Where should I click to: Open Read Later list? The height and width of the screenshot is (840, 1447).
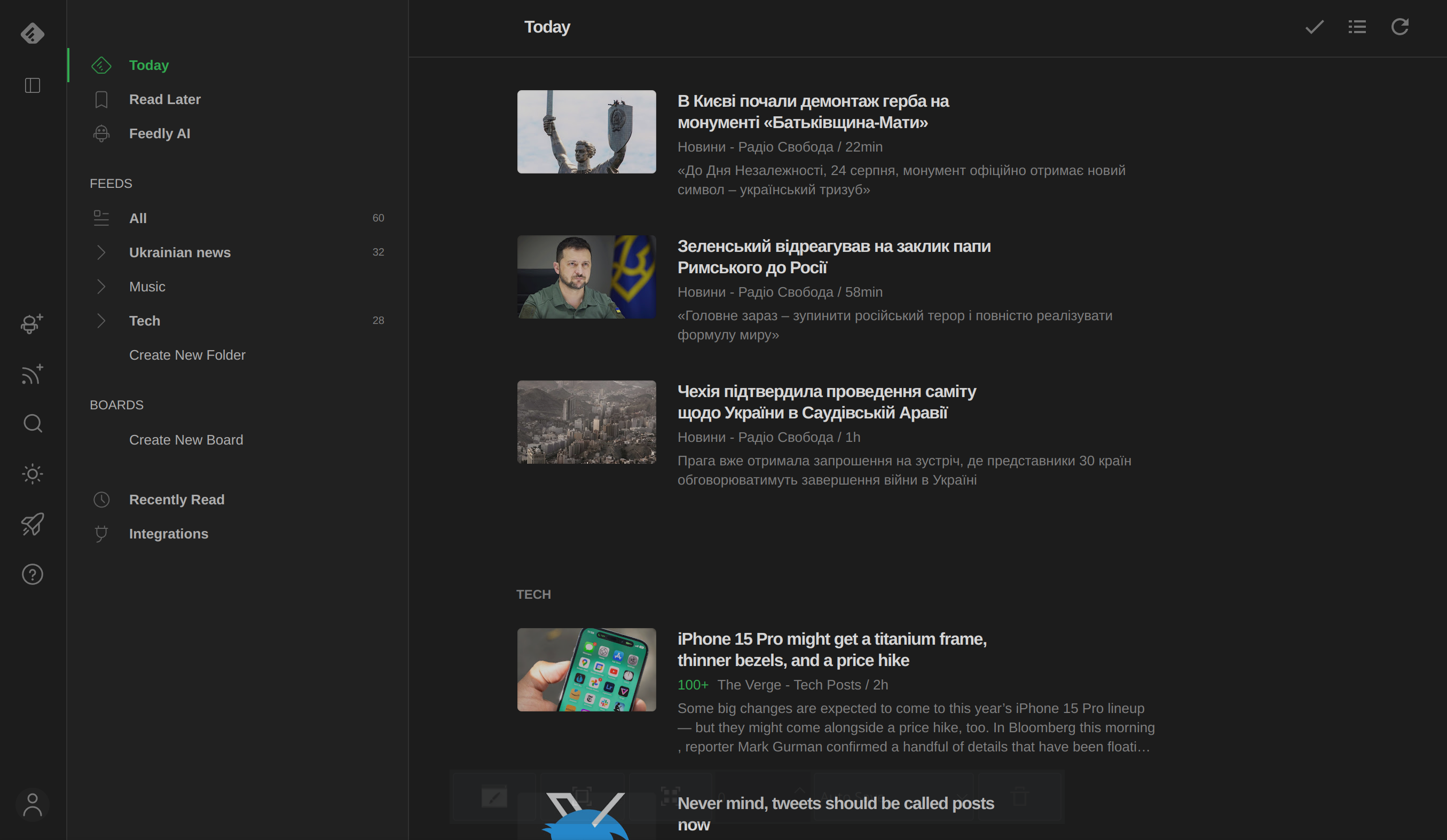[x=165, y=99]
